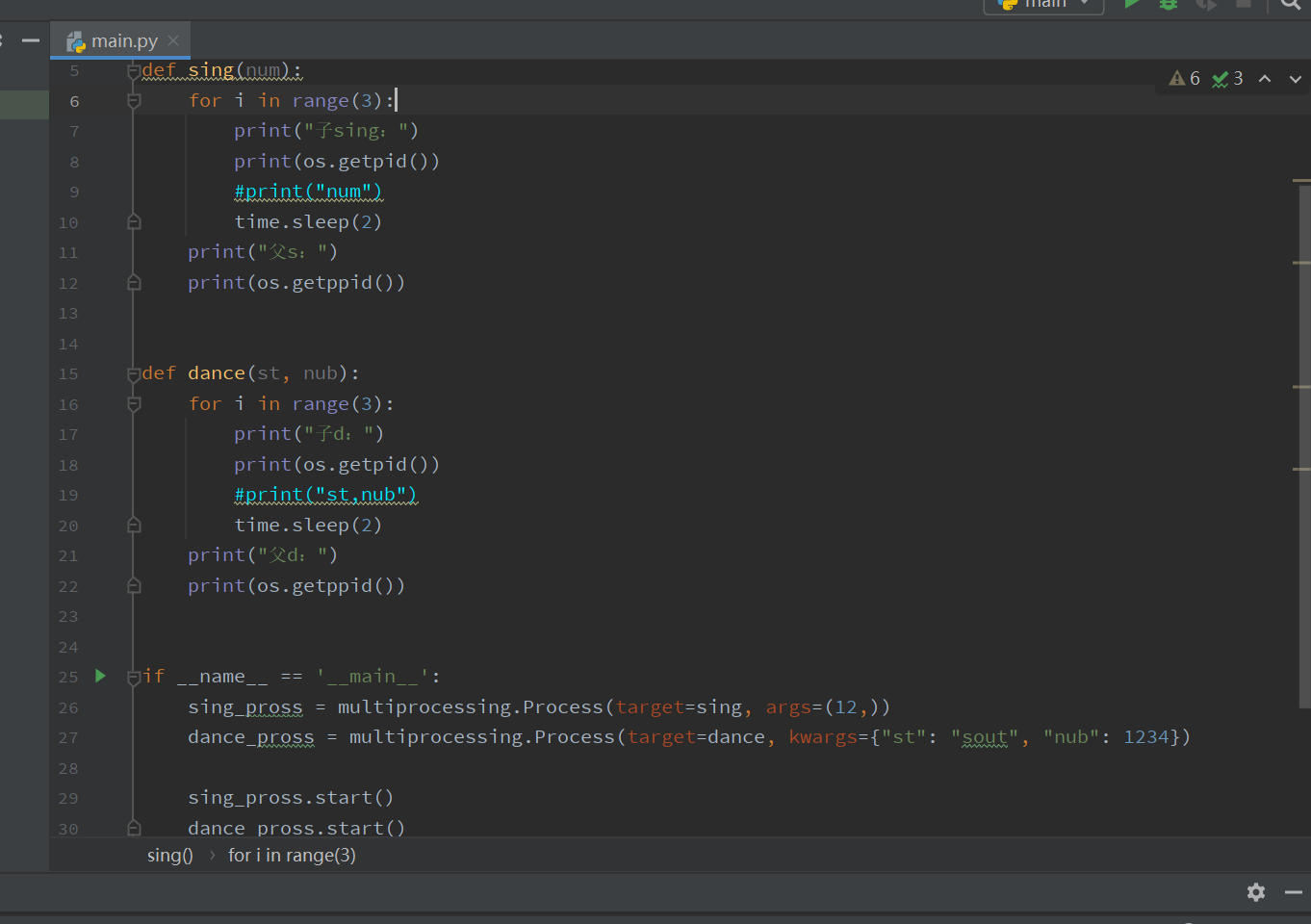Run the main configuration with the green play button

click(1133, 4)
